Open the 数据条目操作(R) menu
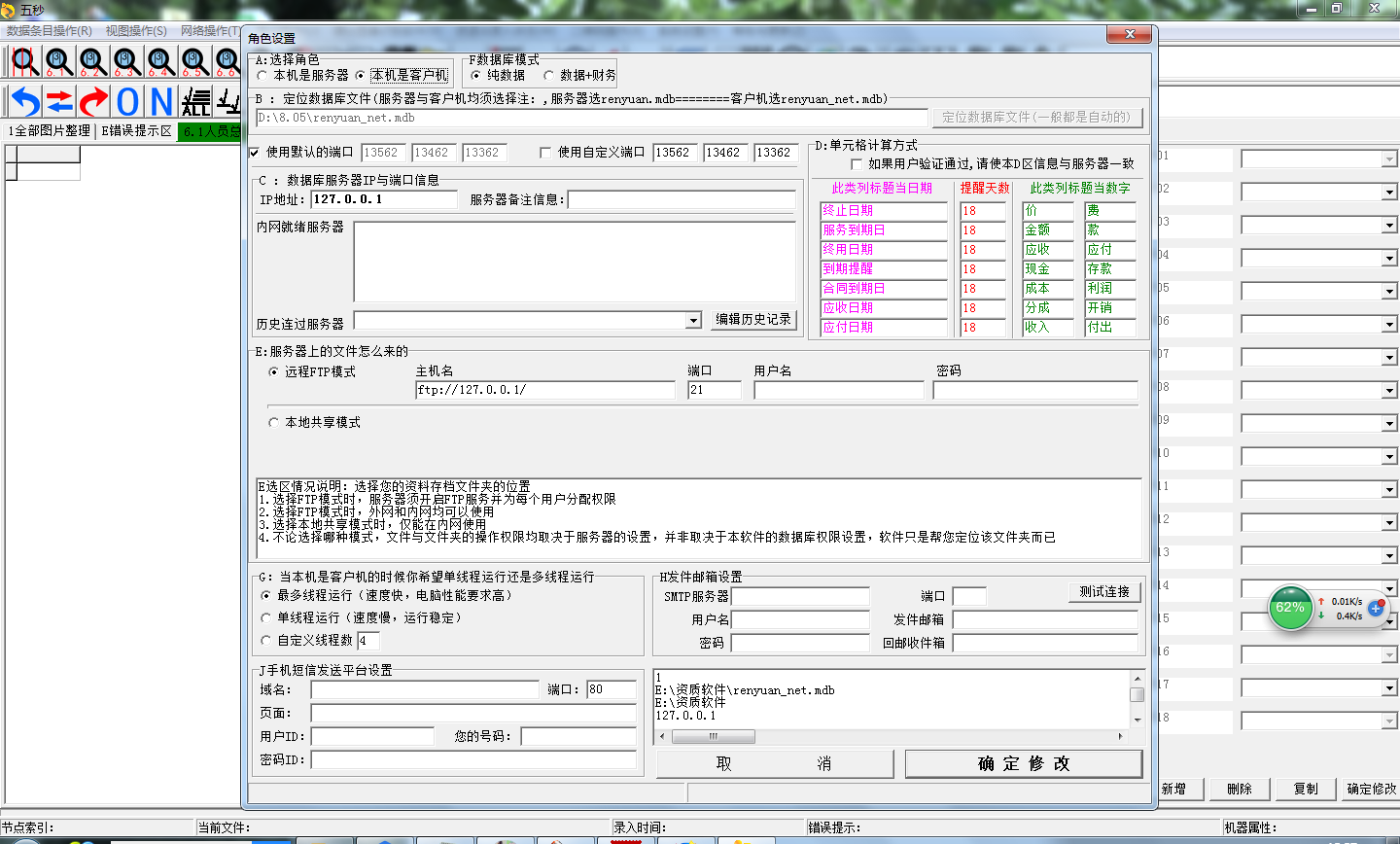 coord(49,31)
